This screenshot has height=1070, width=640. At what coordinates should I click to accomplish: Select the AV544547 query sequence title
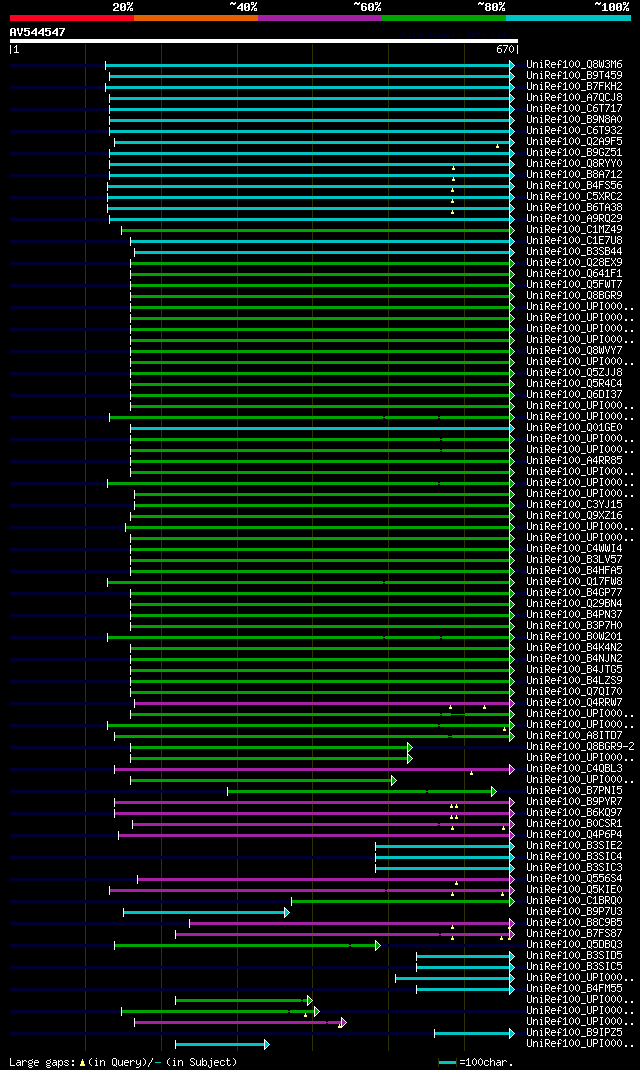(38, 32)
